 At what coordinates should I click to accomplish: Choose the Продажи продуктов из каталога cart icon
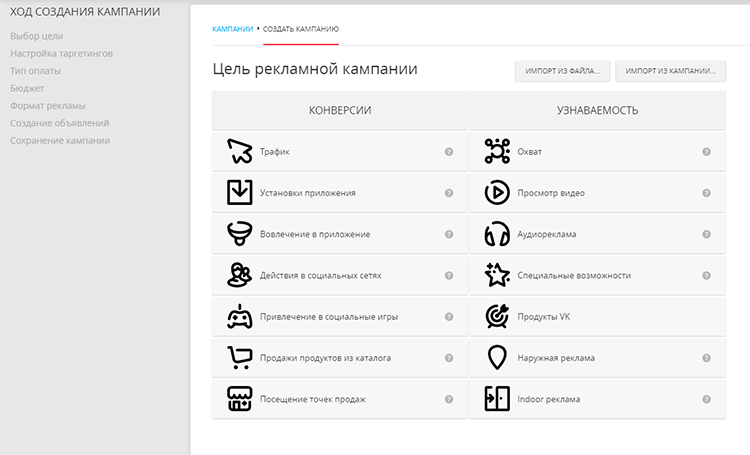pos(238,357)
